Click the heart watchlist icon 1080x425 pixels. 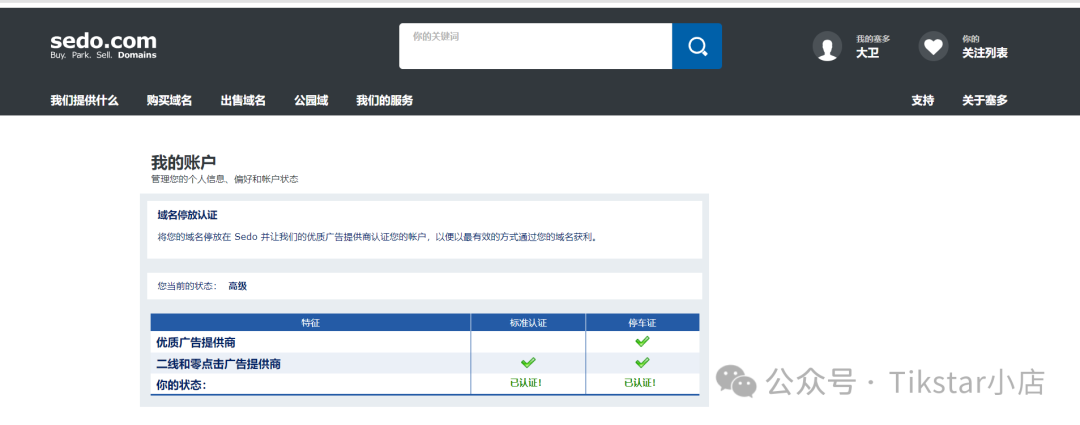tap(933, 46)
